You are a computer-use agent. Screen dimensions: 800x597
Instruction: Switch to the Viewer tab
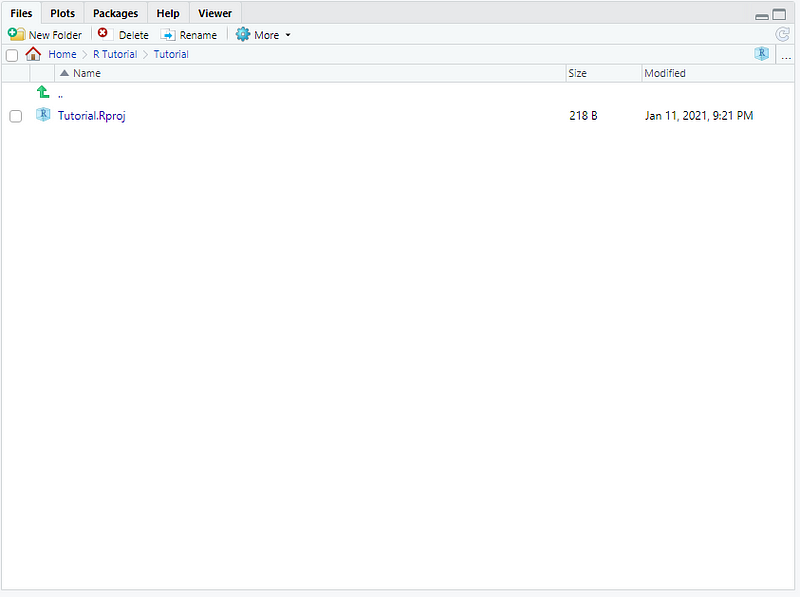click(x=215, y=13)
